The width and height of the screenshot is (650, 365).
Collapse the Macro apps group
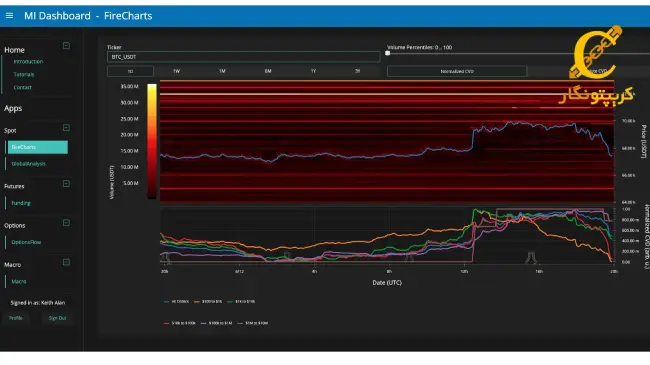coord(66,262)
